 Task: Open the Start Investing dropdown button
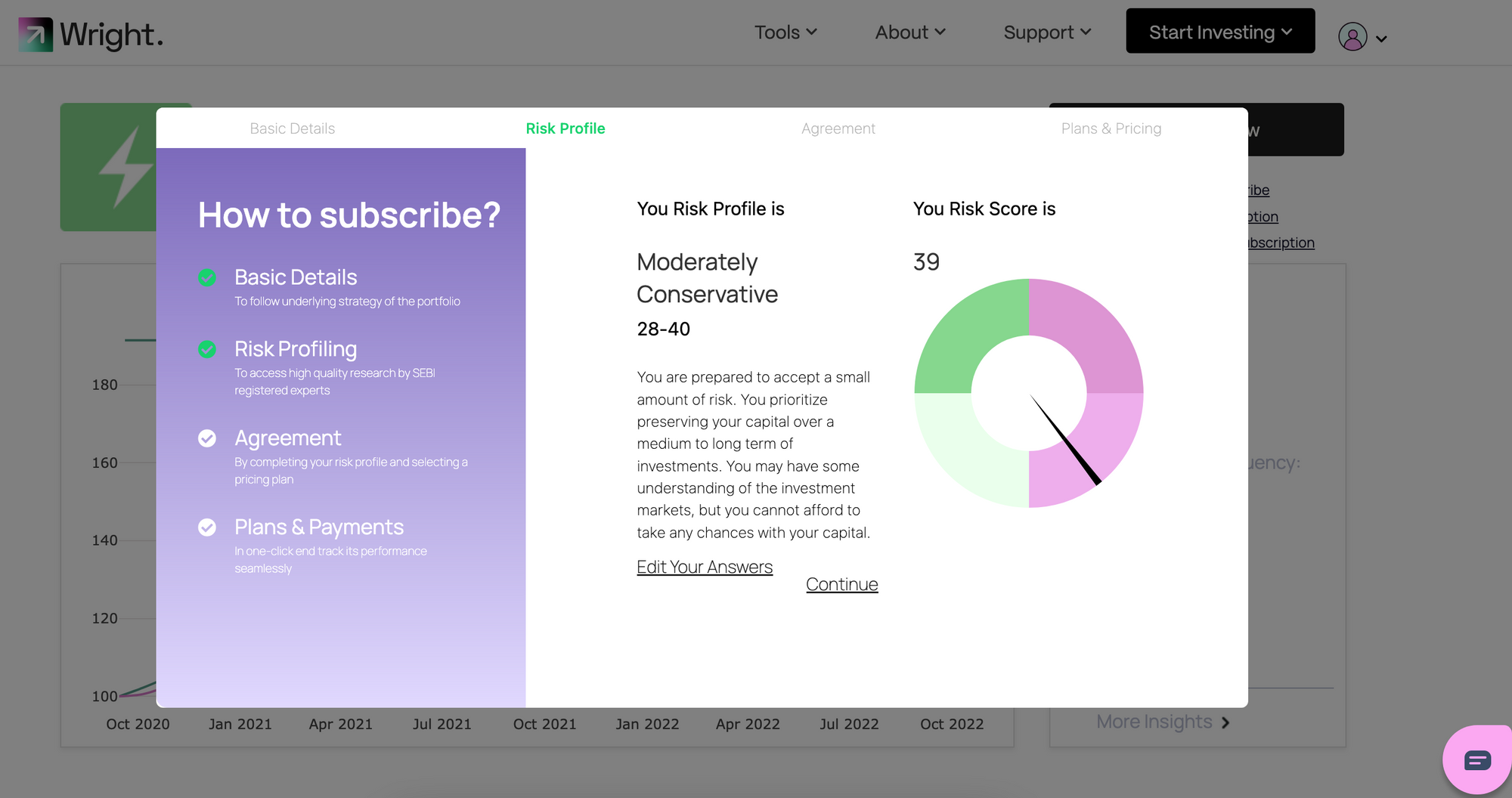click(1220, 32)
